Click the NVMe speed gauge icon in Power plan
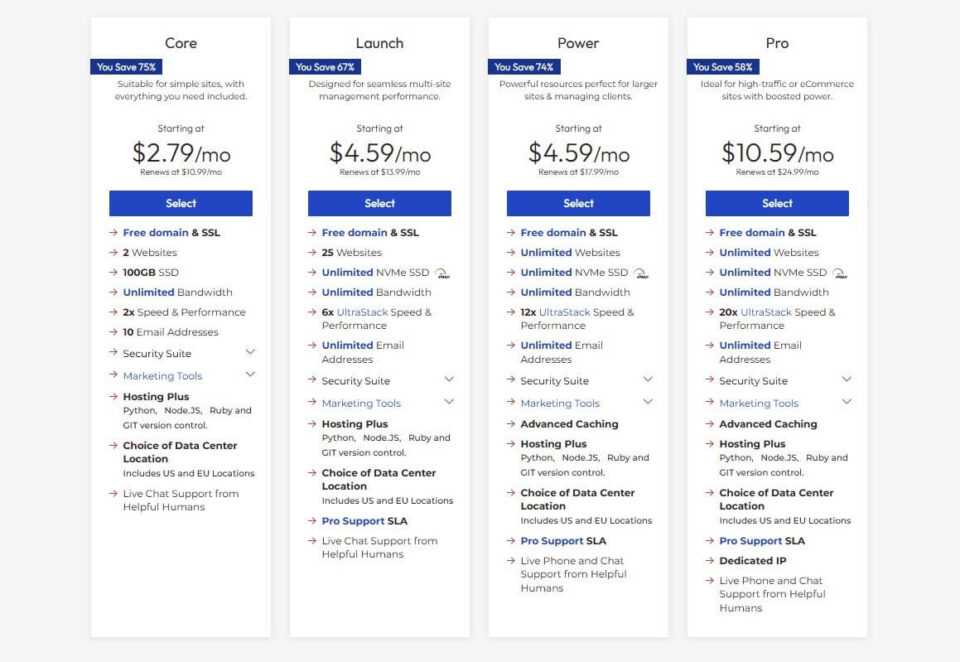This screenshot has width=960, height=662. click(641, 273)
